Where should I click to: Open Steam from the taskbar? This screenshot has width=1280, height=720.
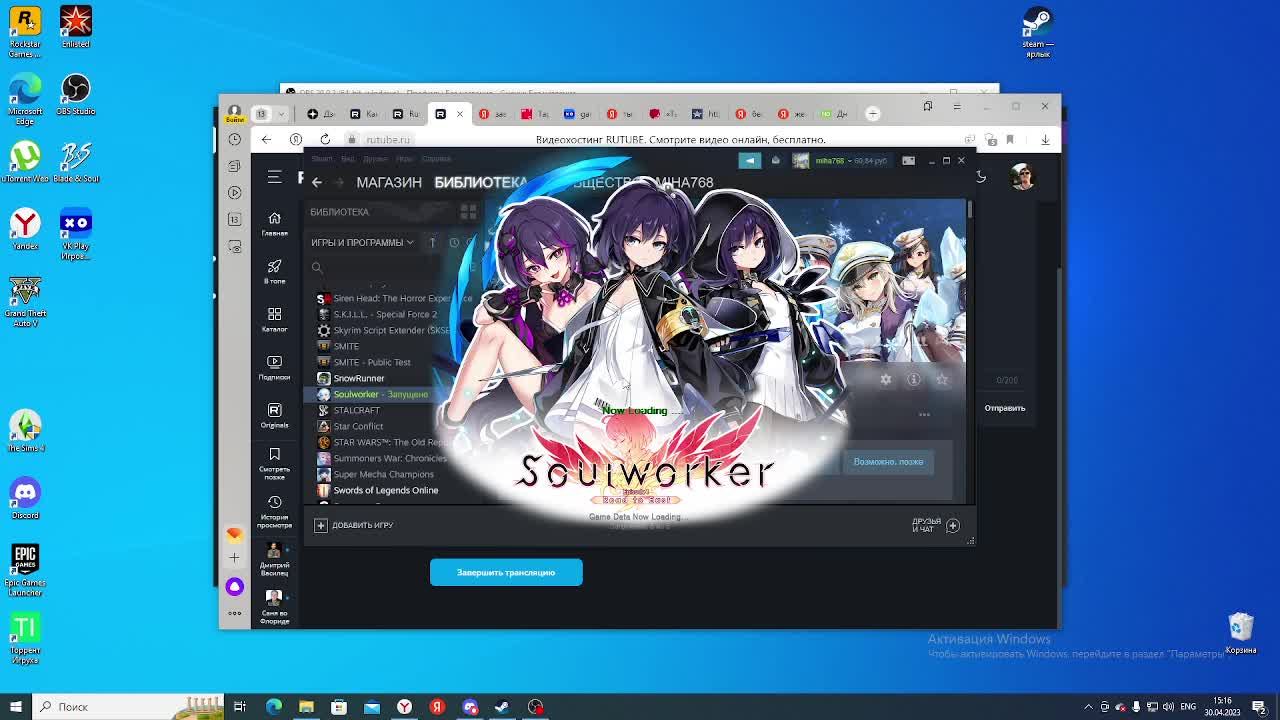[x=502, y=707]
